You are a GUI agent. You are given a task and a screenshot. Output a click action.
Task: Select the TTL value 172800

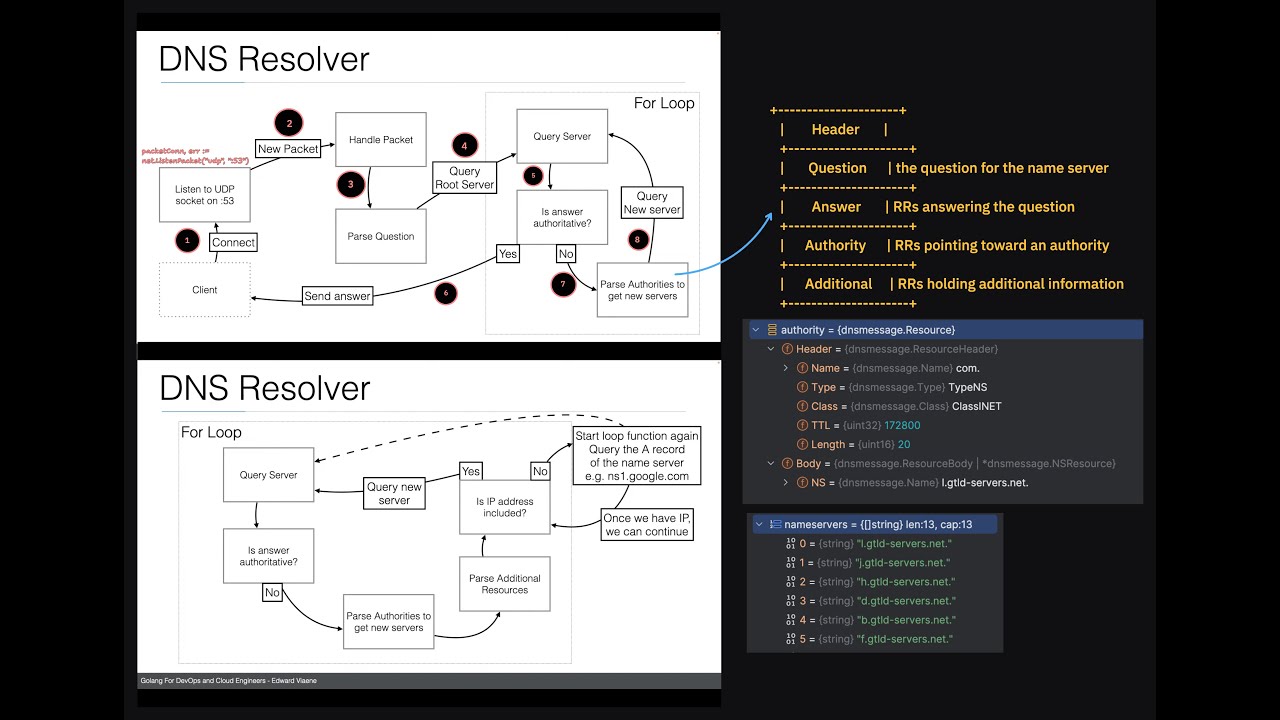[902, 425]
